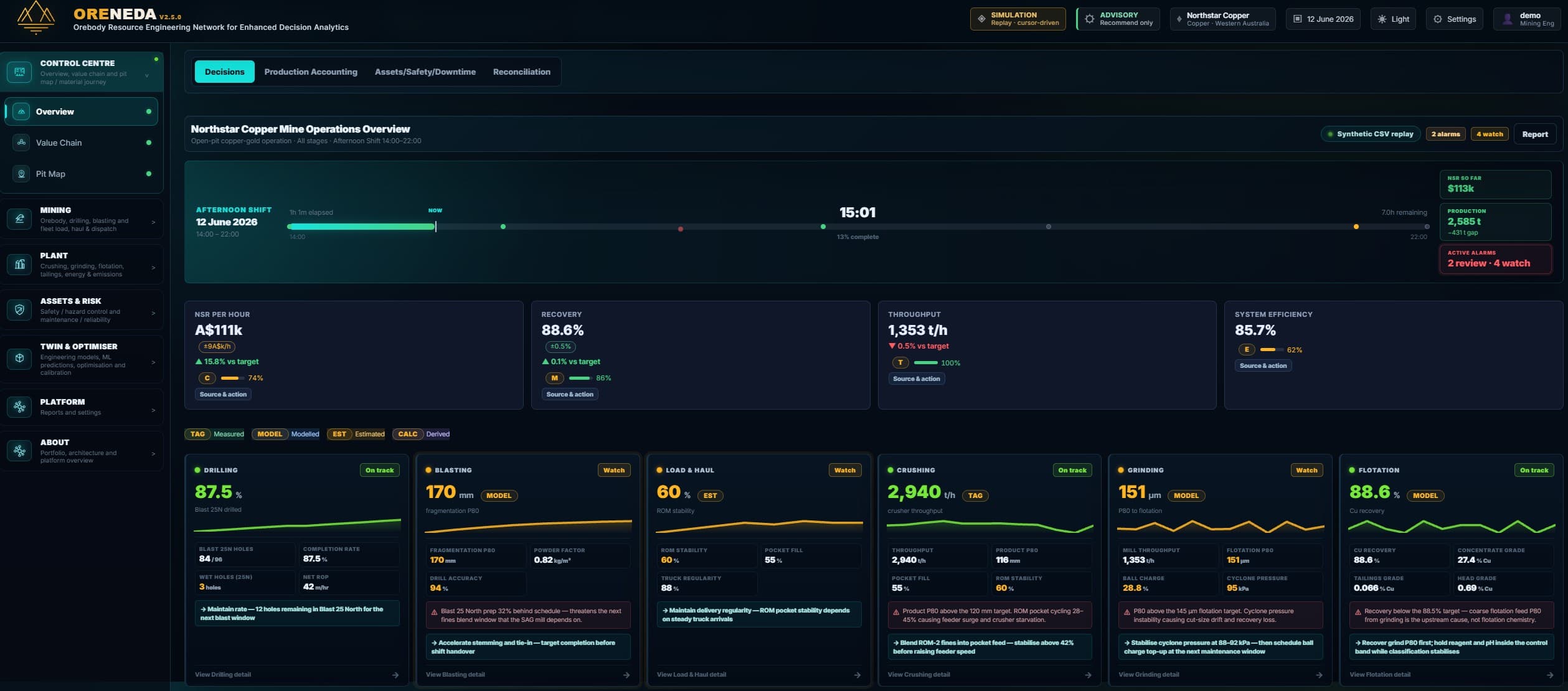
Task: Click the arrow next to View Crushing detail
Action: pyautogui.click(x=1088, y=675)
